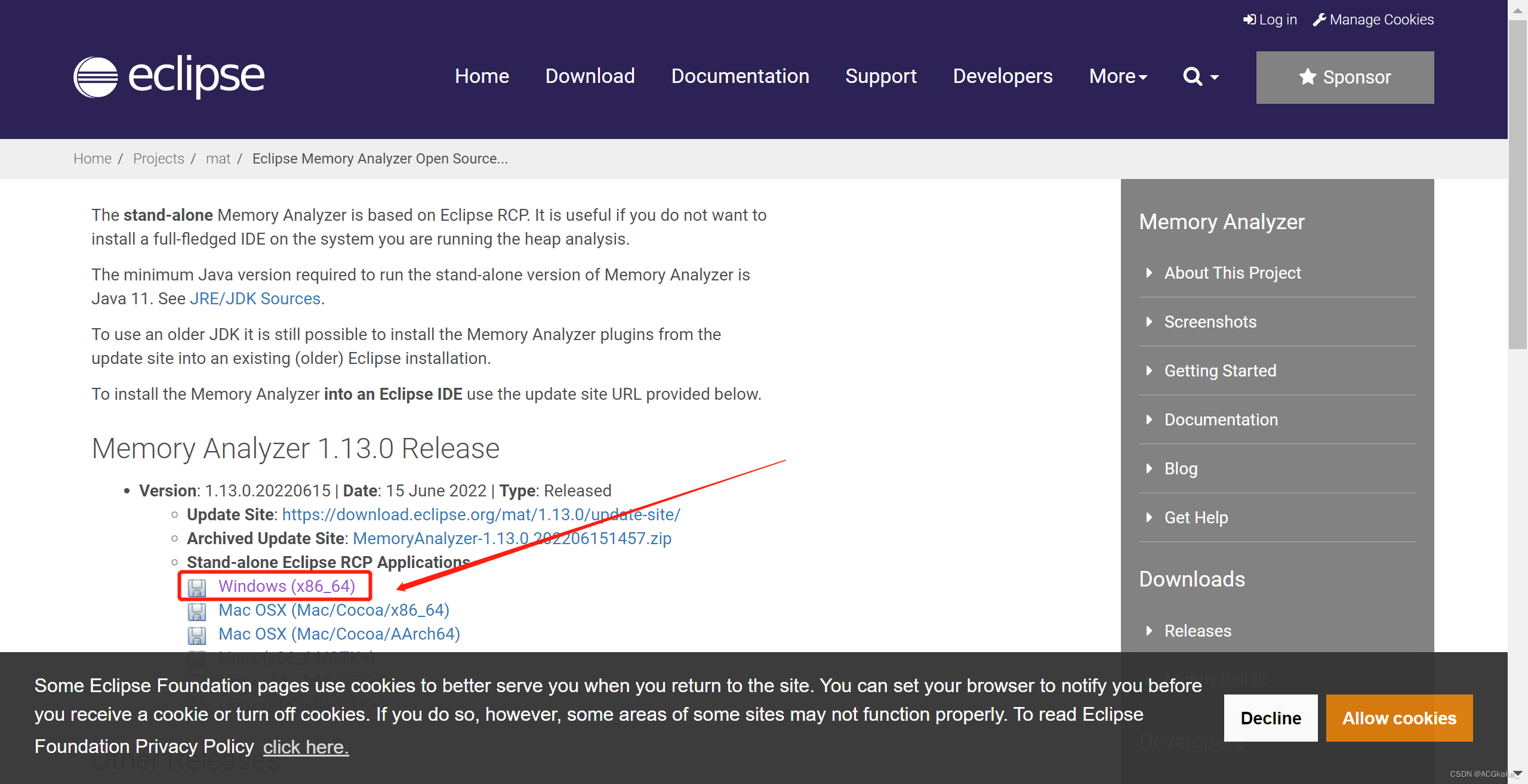The width and height of the screenshot is (1528, 784).
Task: Open Blog sidebar item
Action: (1181, 468)
